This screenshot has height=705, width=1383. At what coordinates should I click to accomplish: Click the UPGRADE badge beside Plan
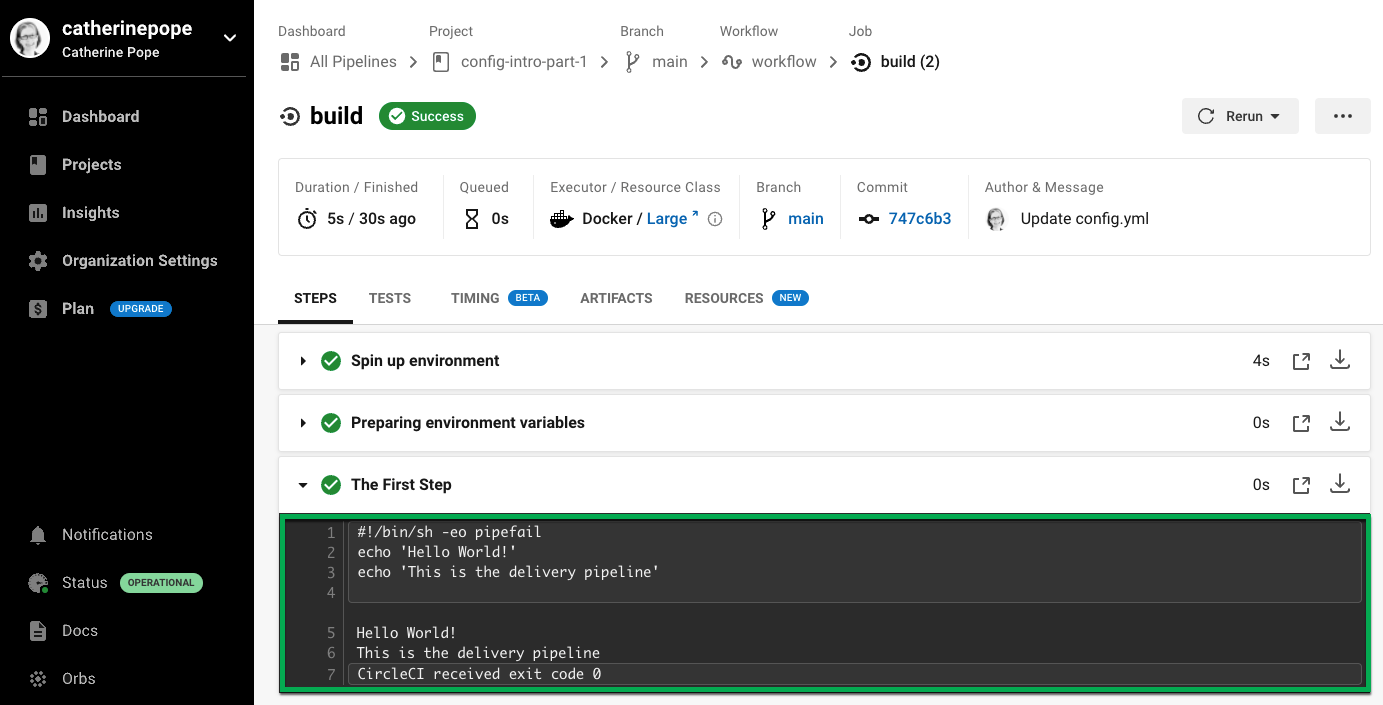[x=141, y=309]
